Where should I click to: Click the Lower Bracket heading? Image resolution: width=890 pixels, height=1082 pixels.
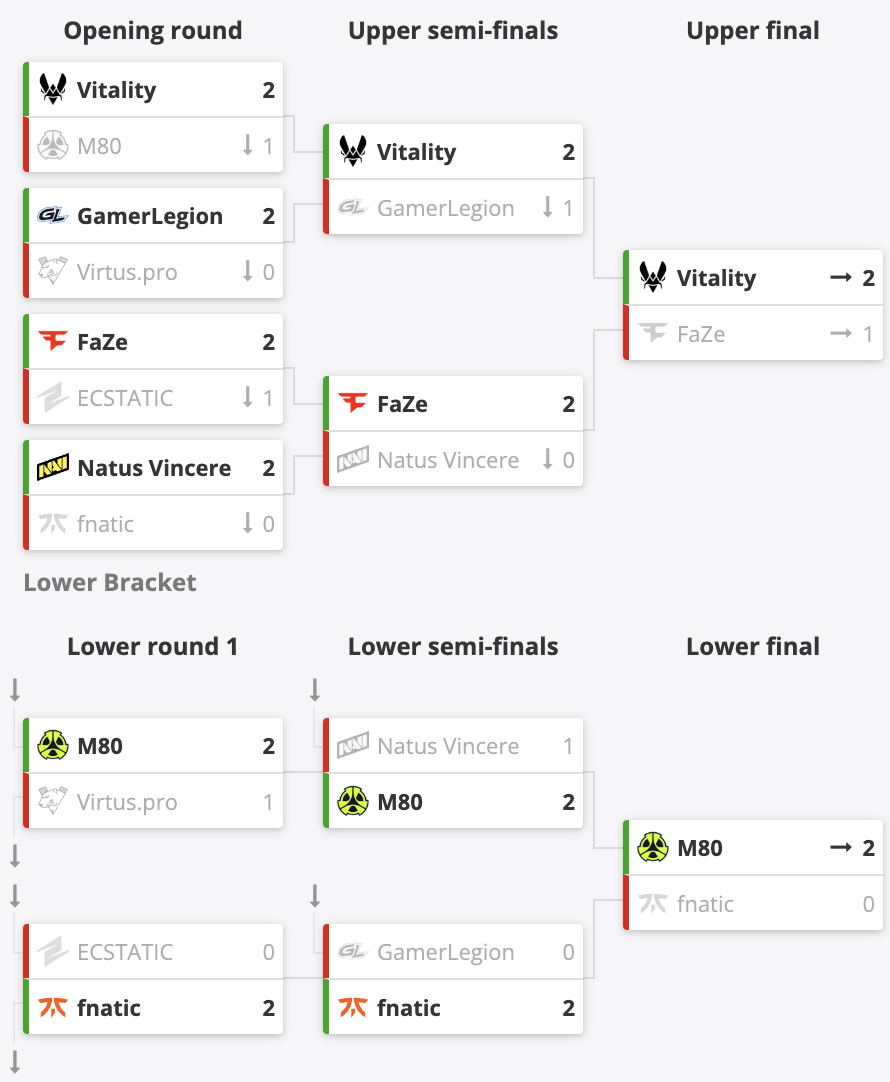110,582
